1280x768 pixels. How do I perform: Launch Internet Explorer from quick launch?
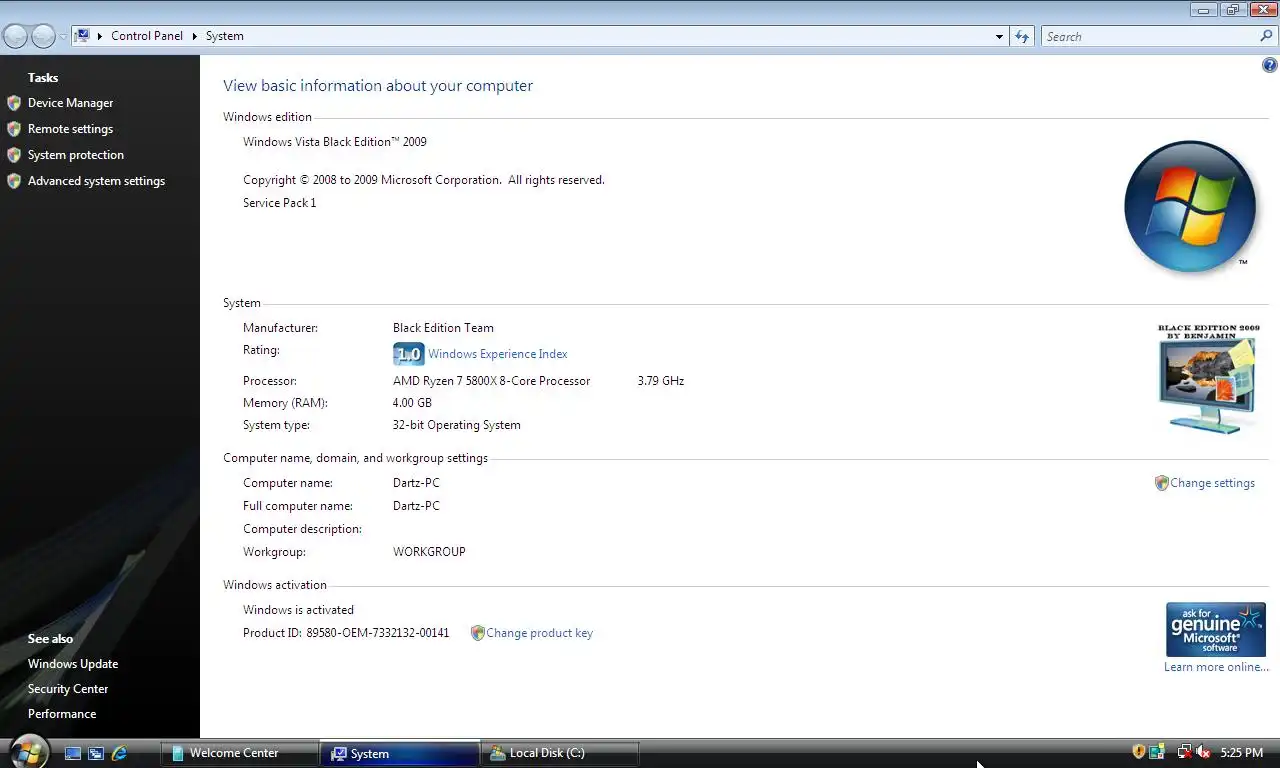coord(119,753)
